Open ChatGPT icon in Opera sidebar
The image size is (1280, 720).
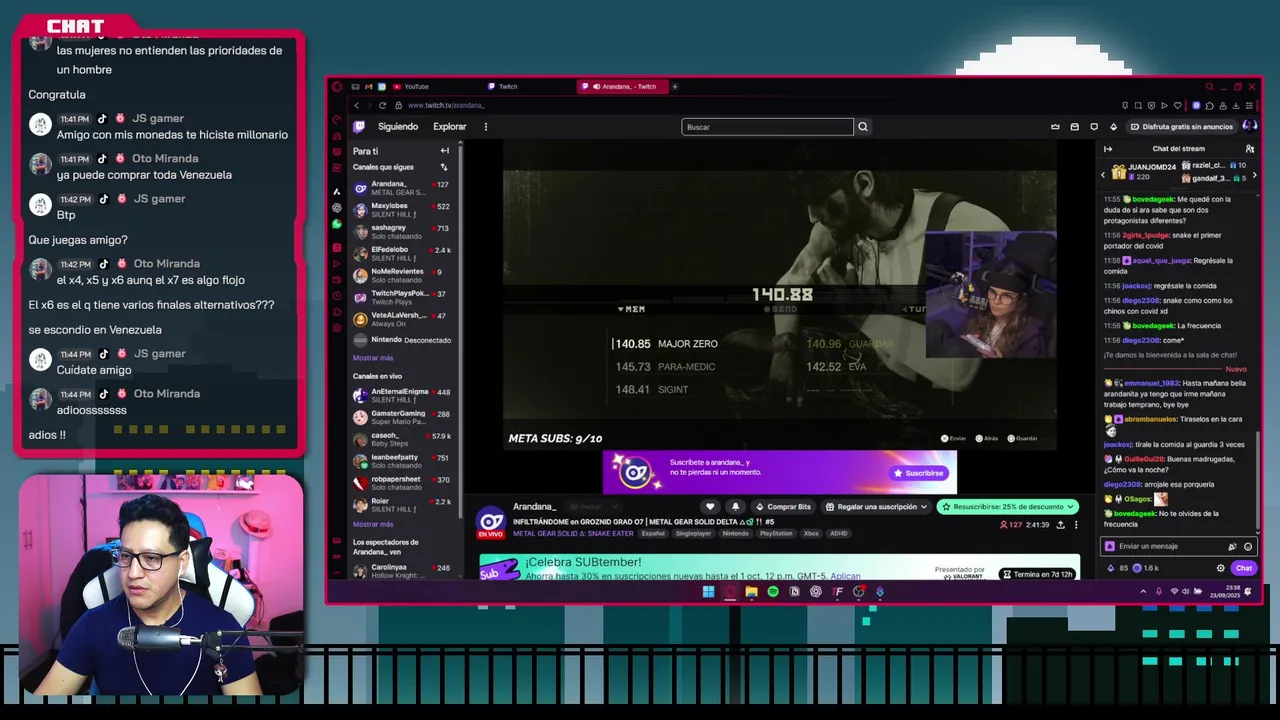pos(337,208)
